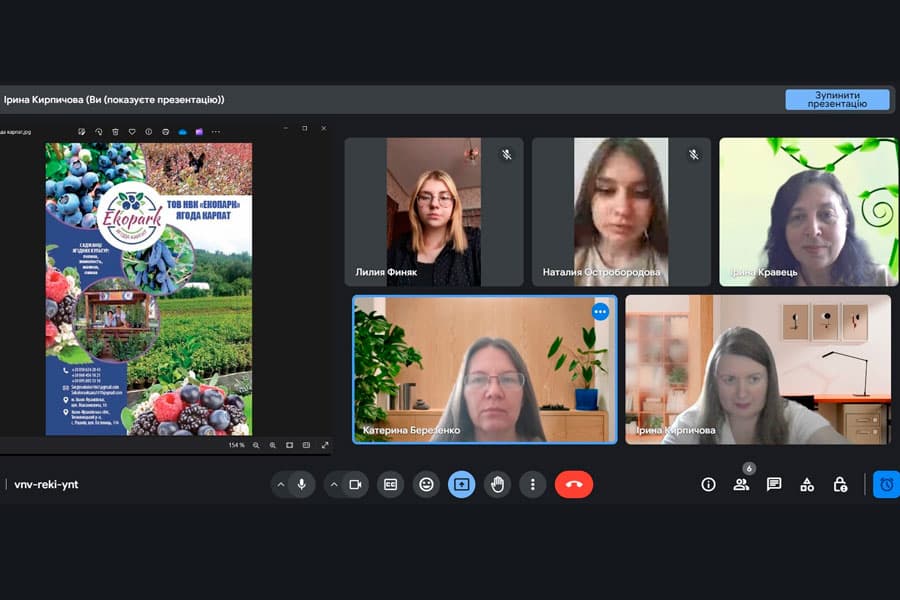
Task: Click the Ekopark flyer image
Action: tap(149, 289)
